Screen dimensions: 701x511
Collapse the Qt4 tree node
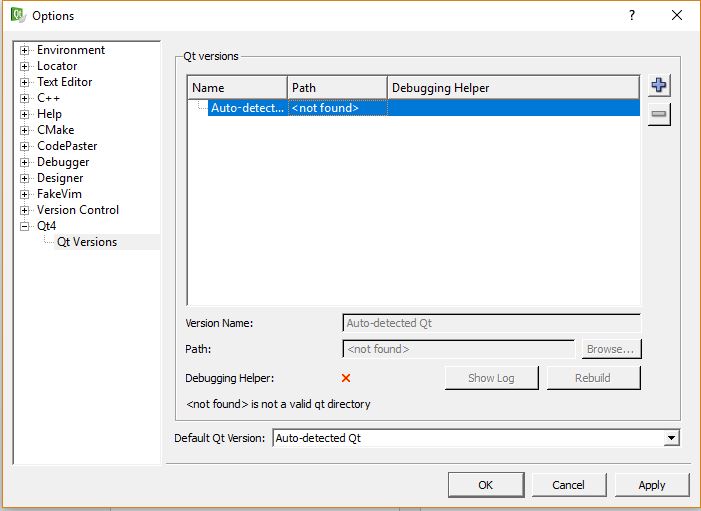[x=25, y=226]
